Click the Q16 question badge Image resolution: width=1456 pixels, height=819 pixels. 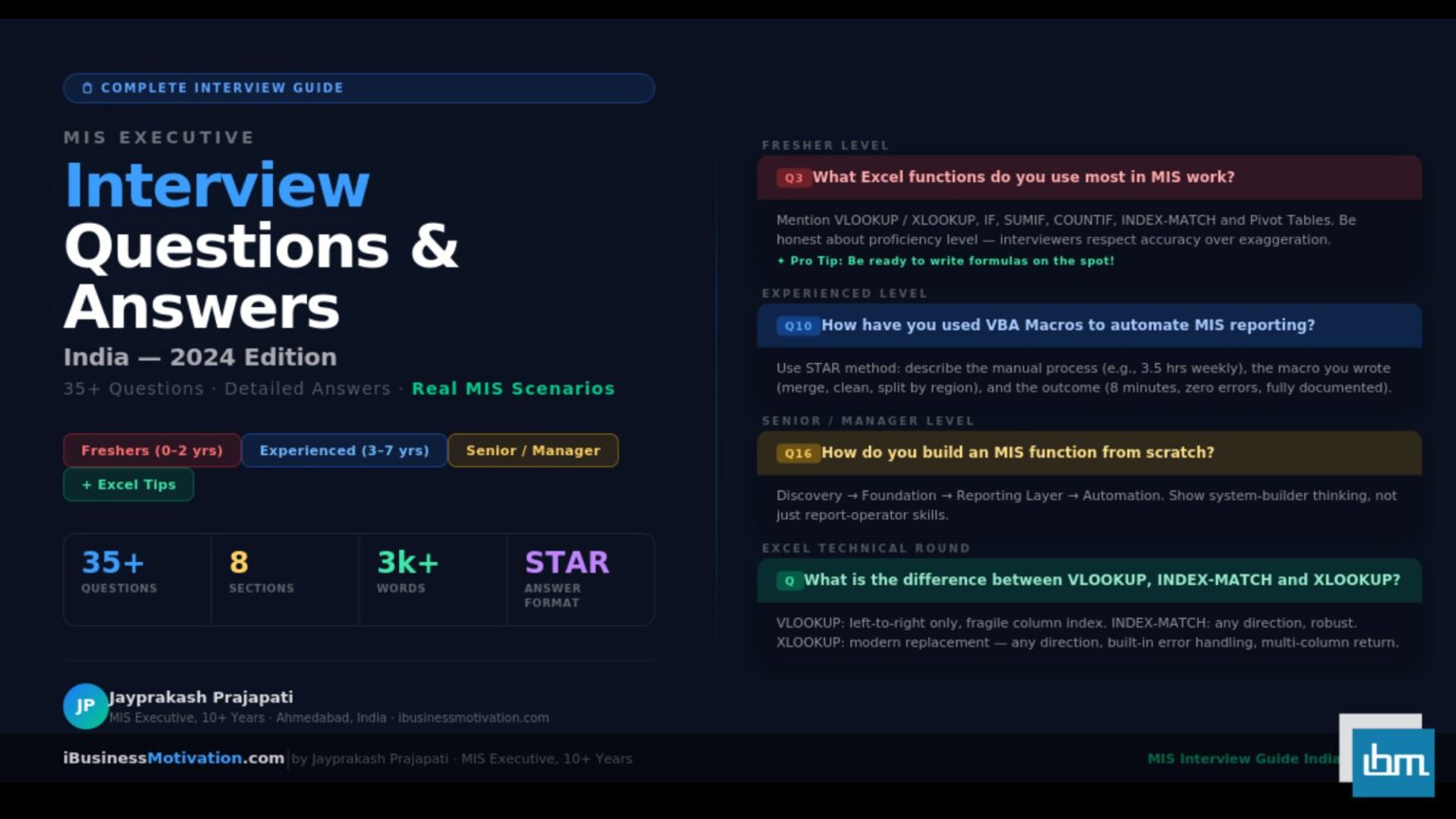click(797, 453)
